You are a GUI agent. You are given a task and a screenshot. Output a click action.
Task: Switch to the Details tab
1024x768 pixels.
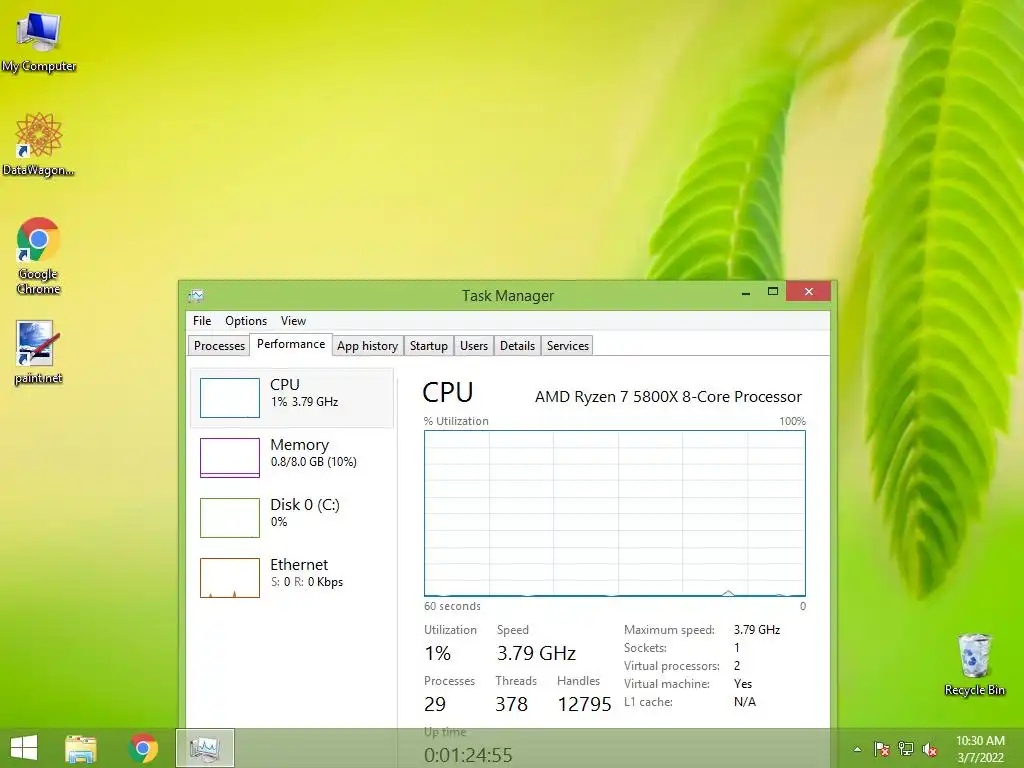[517, 345]
